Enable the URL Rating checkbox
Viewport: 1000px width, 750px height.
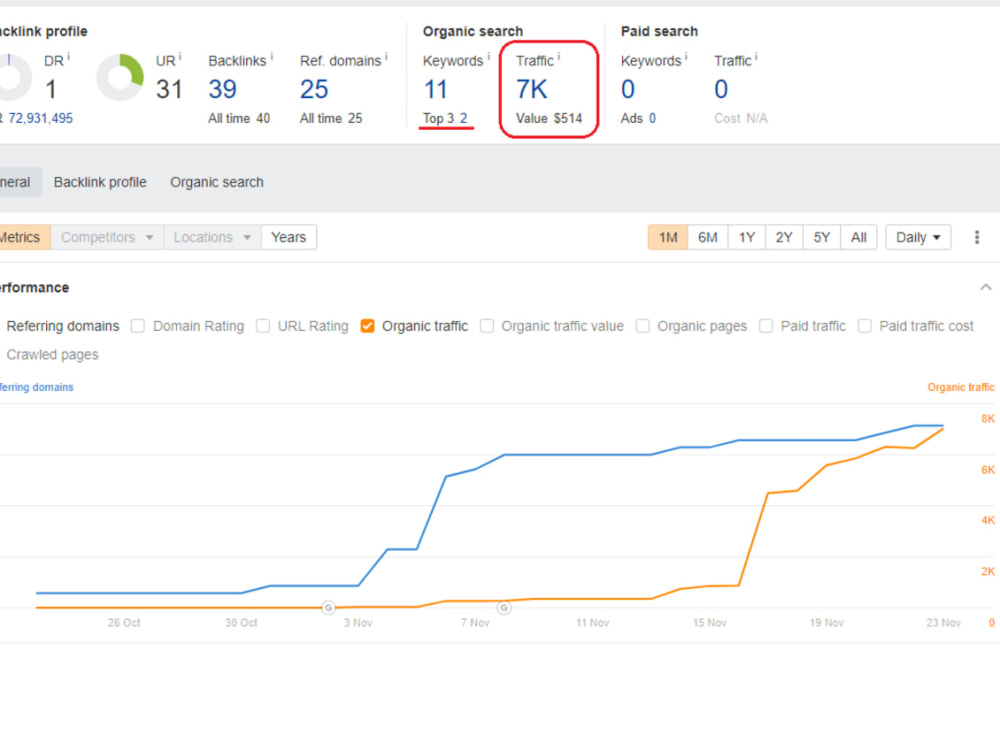pyautogui.click(x=263, y=326)
